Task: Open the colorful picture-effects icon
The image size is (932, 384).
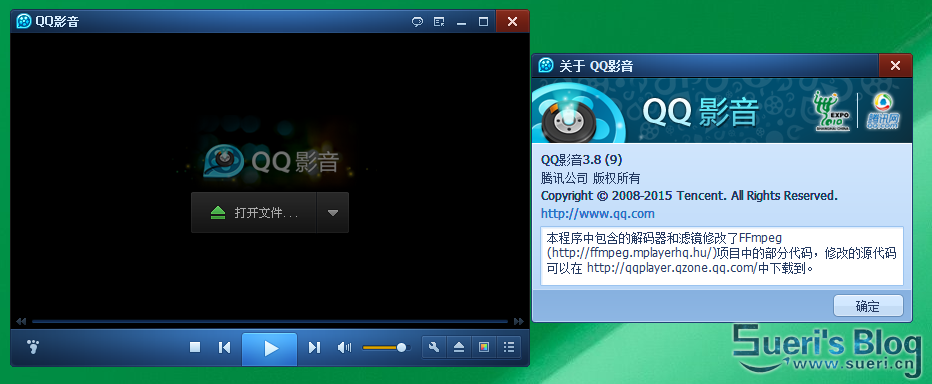Action: [484, 347]
